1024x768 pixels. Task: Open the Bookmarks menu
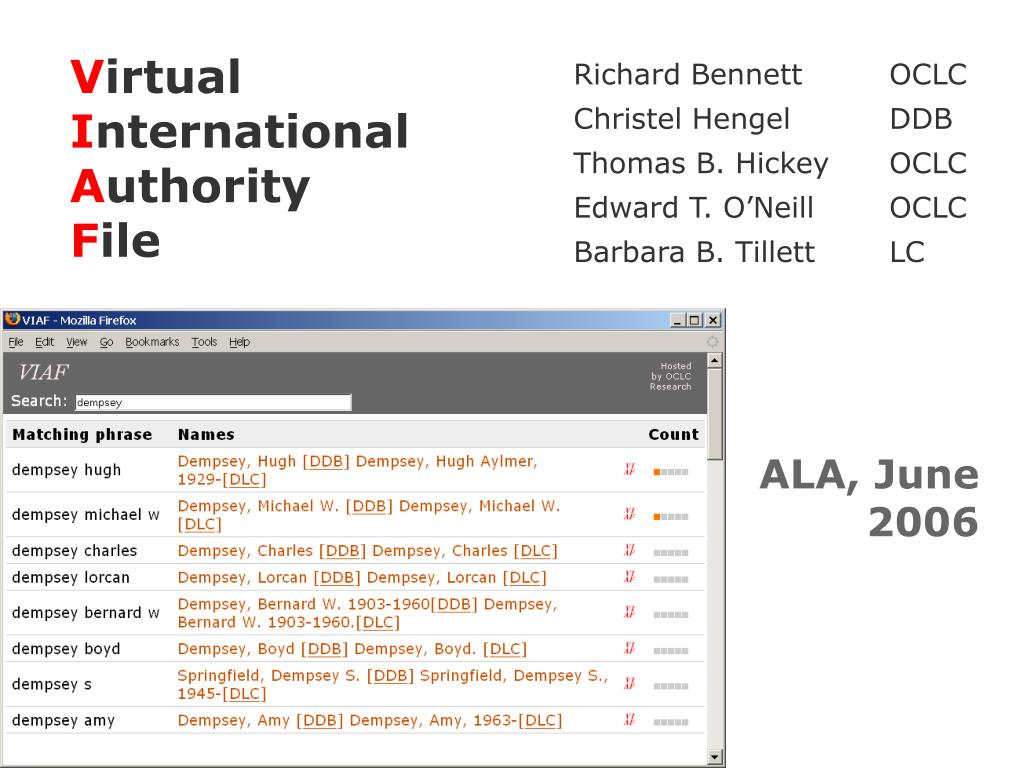pyautogui.click(x=152, y=342)
